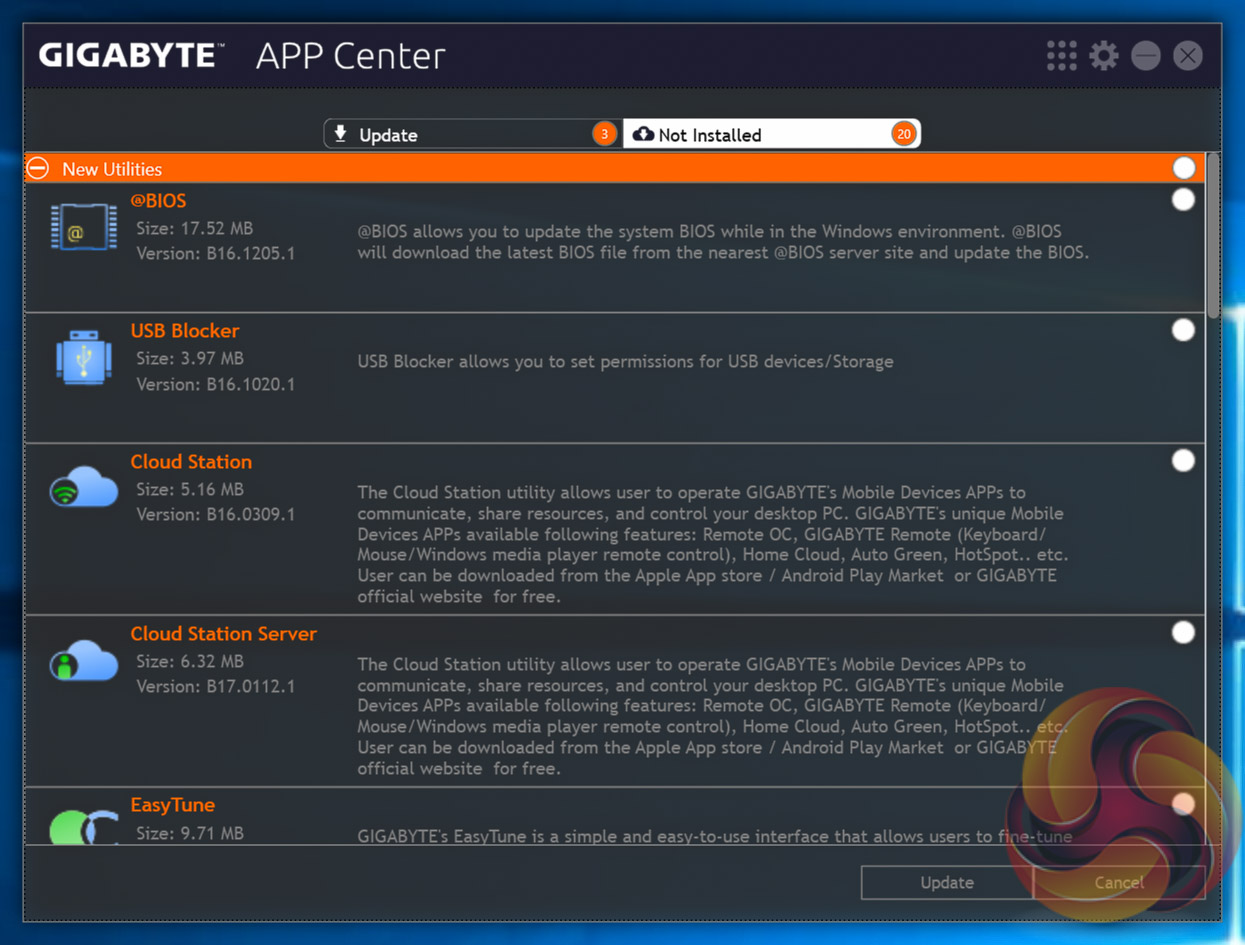Select the Cloud Station radio button
The width and height of the screenshot is (1245, 945).
coord(1183,460)
